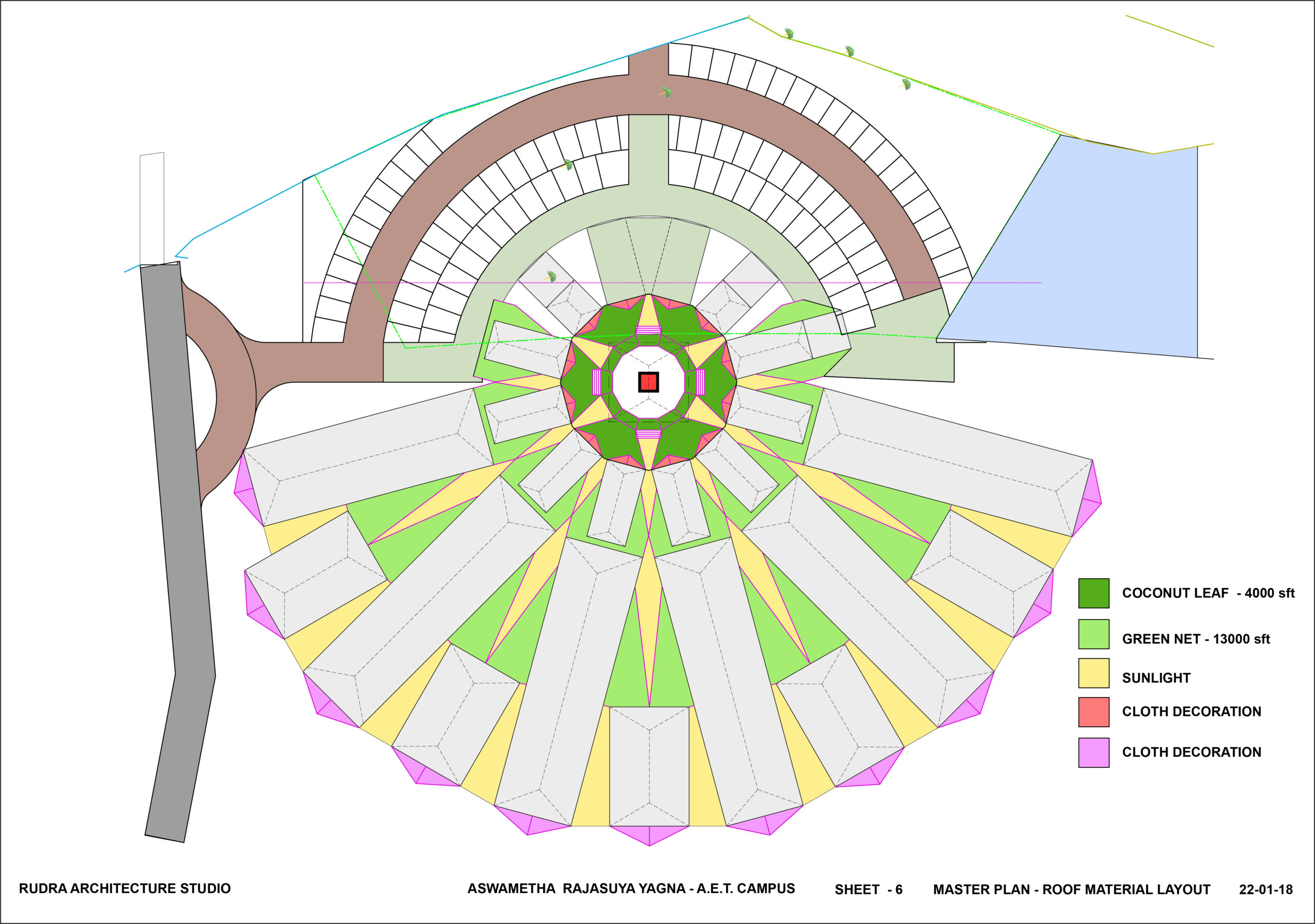The width and height of the screenshot is (1315, 924).
Task: Select the yellow Sunlight legend swatch
Action: pos(1094,673)
